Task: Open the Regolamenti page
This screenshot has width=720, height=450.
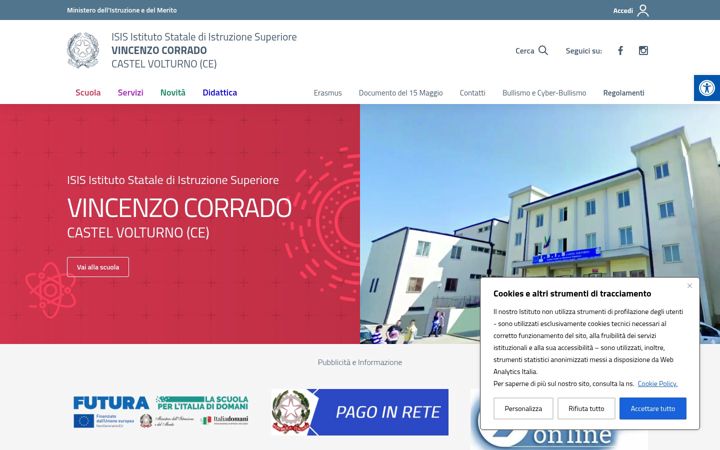Action: tap(624, 93)
